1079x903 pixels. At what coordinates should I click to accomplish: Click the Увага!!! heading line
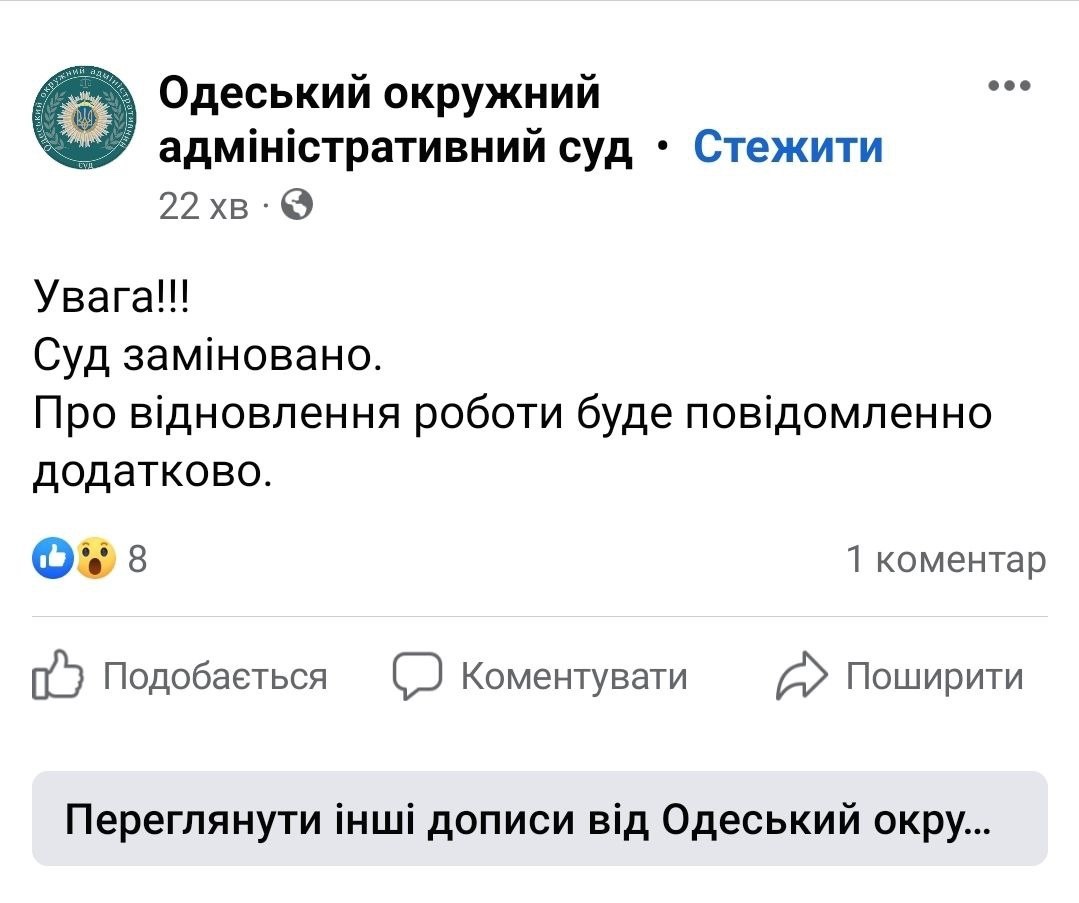pos(111,297)
